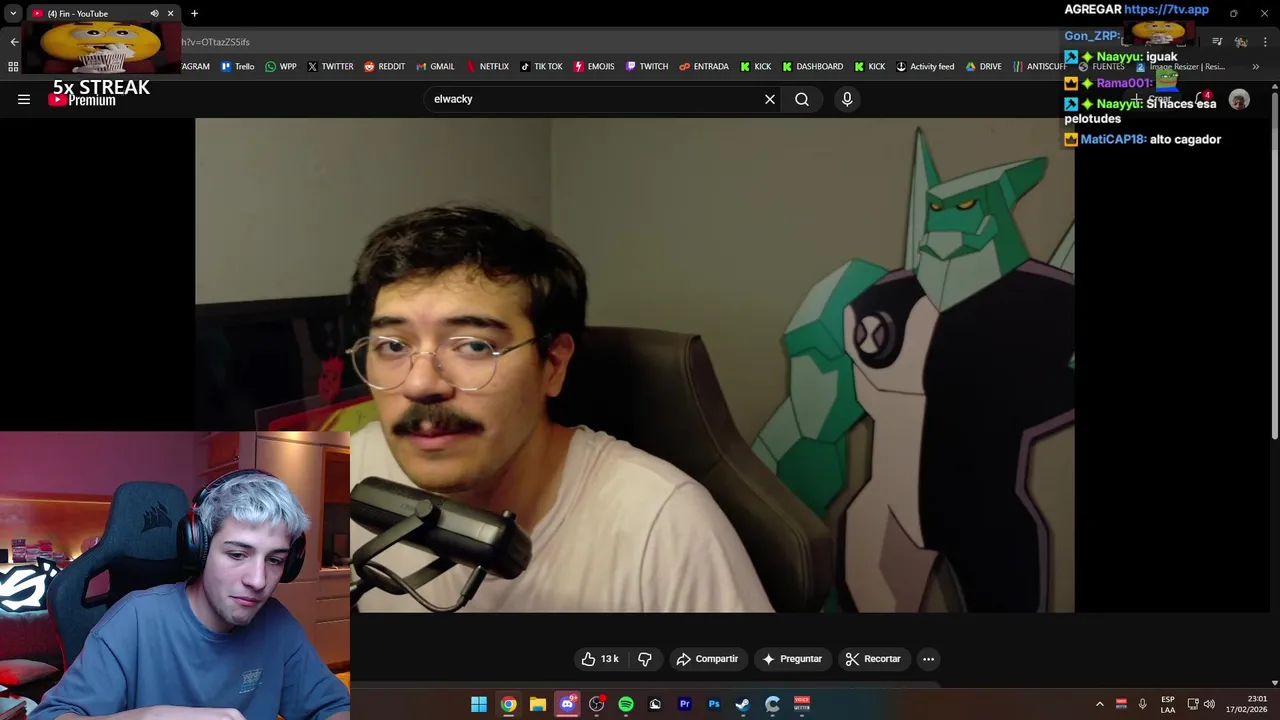Image resolution: width=1280 pixels, height=720 pixels.
Task: Mute the Fin - YouTube tab audio
Action: click(154, 14)
